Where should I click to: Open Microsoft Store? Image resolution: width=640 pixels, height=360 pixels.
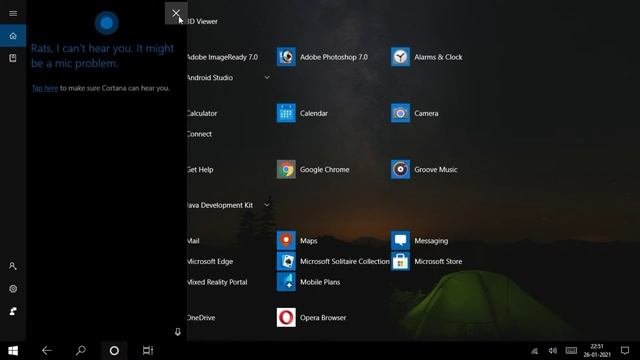(427, 261)
